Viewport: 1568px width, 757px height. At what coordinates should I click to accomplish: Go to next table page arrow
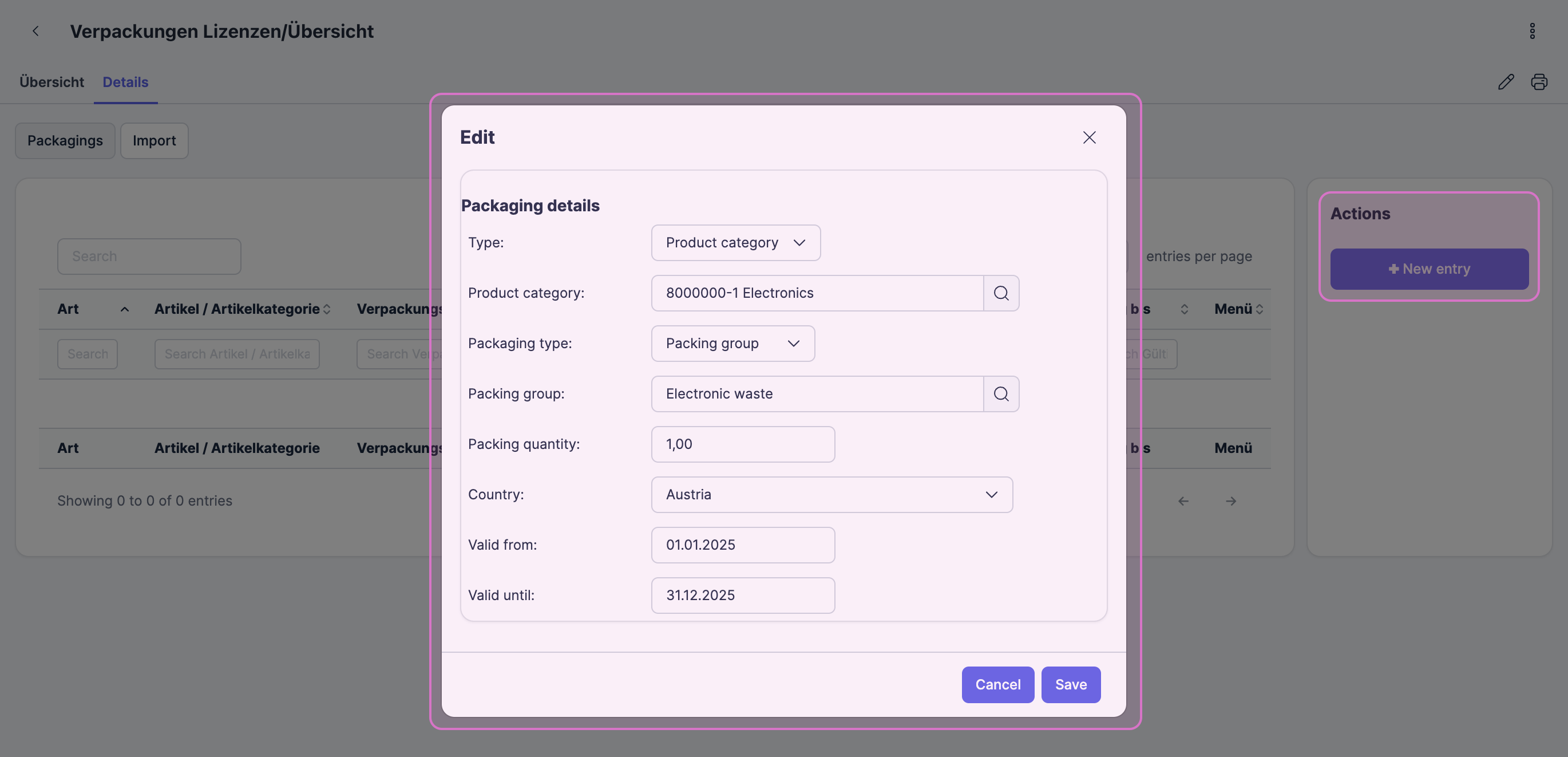pos(1231,501)
